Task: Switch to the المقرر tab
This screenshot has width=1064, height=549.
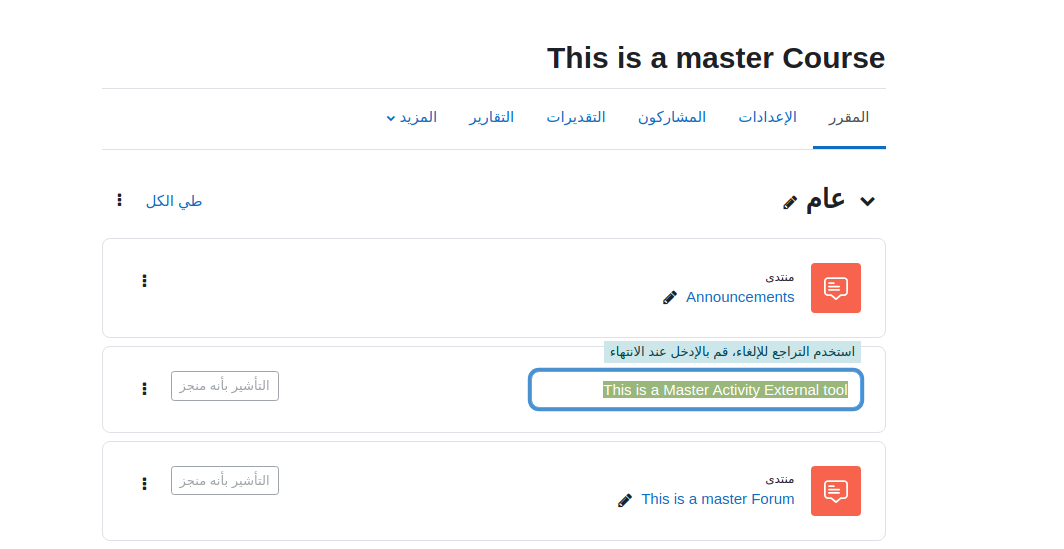Action: point(849,117)
